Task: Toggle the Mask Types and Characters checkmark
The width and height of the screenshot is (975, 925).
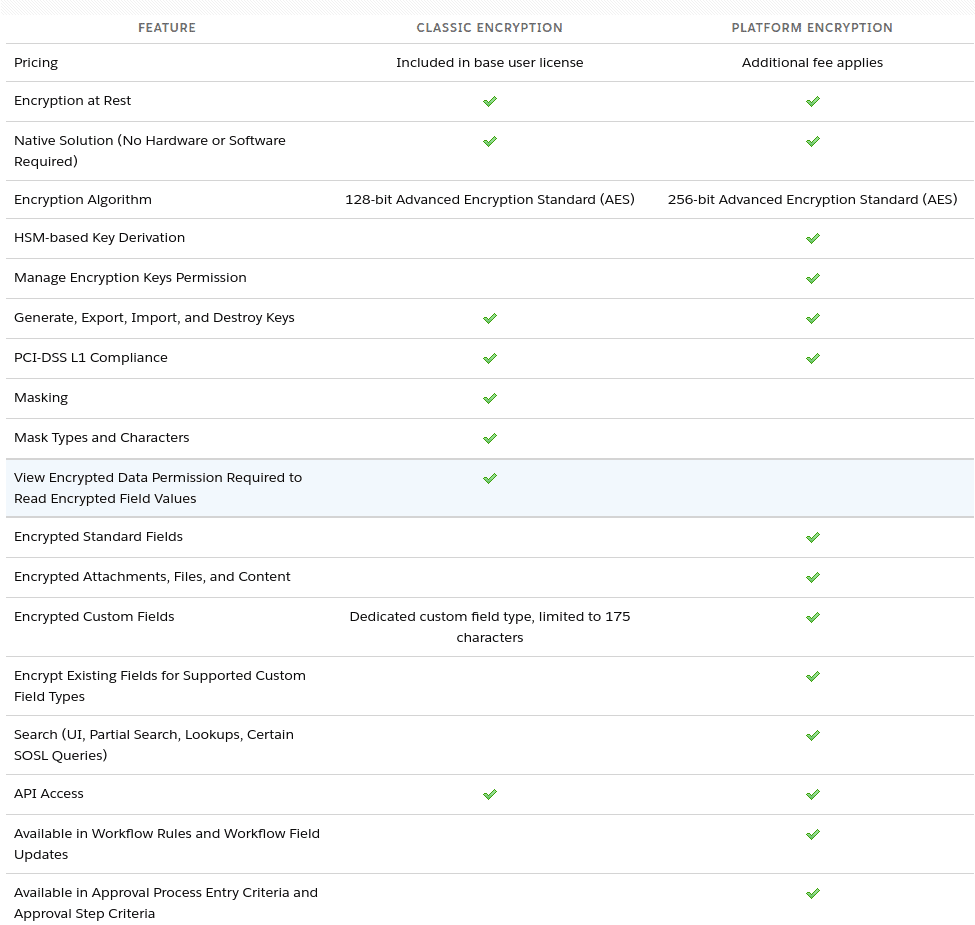Action: click(x=490, y=438)
